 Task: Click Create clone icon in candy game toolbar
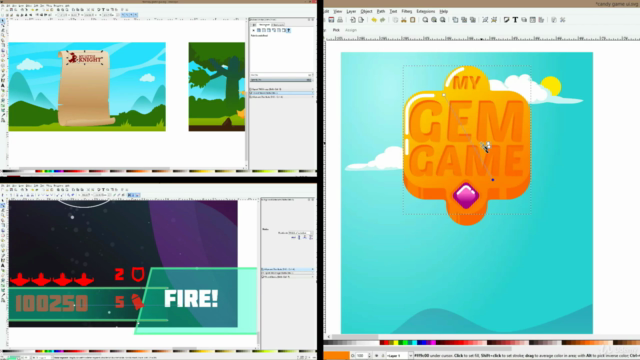[x=464, y=20]
